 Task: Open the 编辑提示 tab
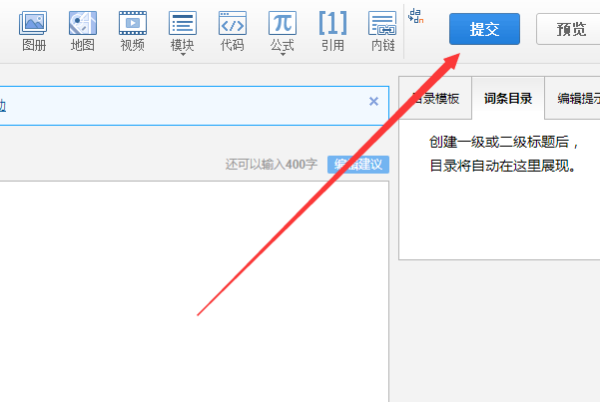(x=572, y=98)
